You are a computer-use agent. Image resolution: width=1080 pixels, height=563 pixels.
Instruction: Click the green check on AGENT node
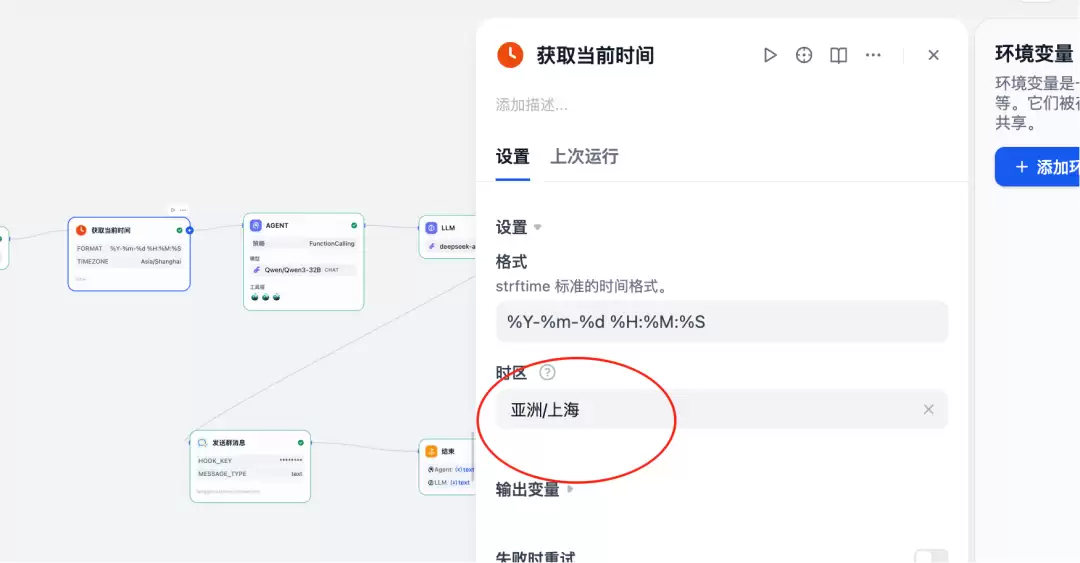tap(354, 225)
